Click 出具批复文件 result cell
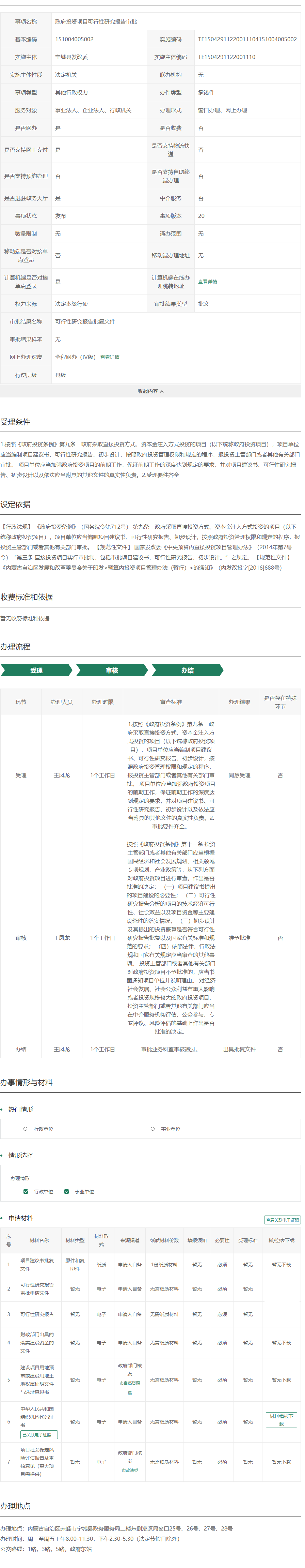The width and height of the screenshot is (305, 1568). 239,1050
